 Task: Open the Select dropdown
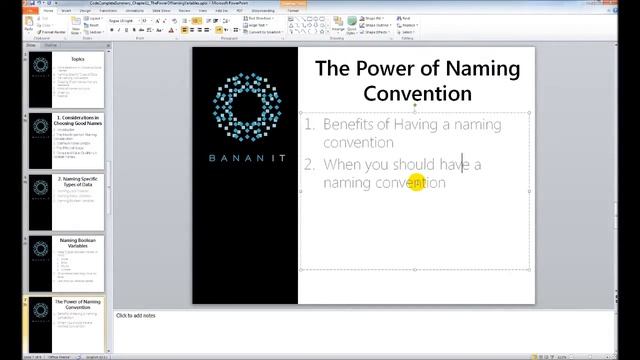coord(405,32)
